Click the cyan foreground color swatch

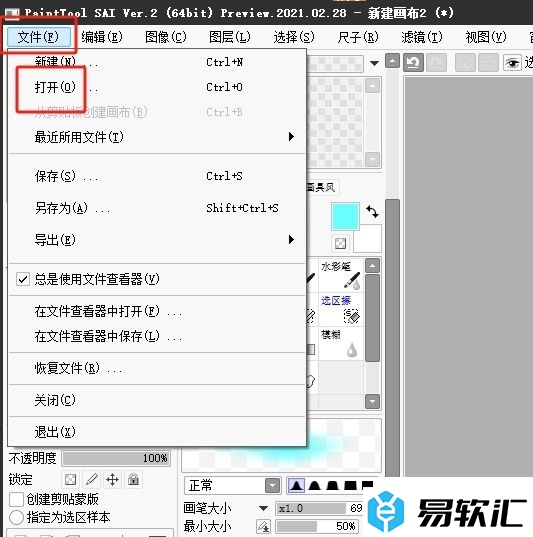click(x=345, y=216)
